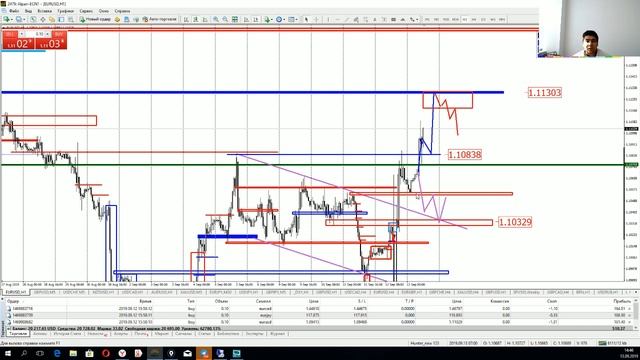Switch to M15 timeframe
Screen dimensions: 640x360
click(446, 19)
